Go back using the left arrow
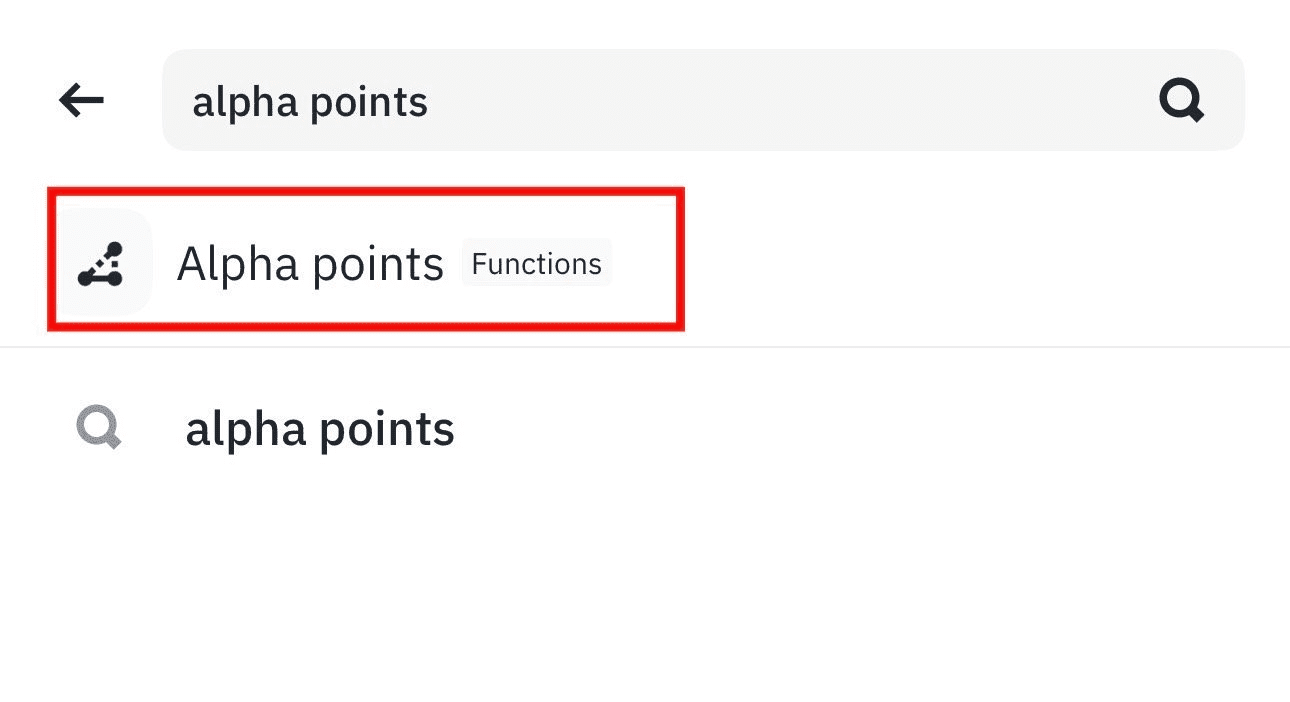This screenshot has height=702, width=1290. click(82, 100)
